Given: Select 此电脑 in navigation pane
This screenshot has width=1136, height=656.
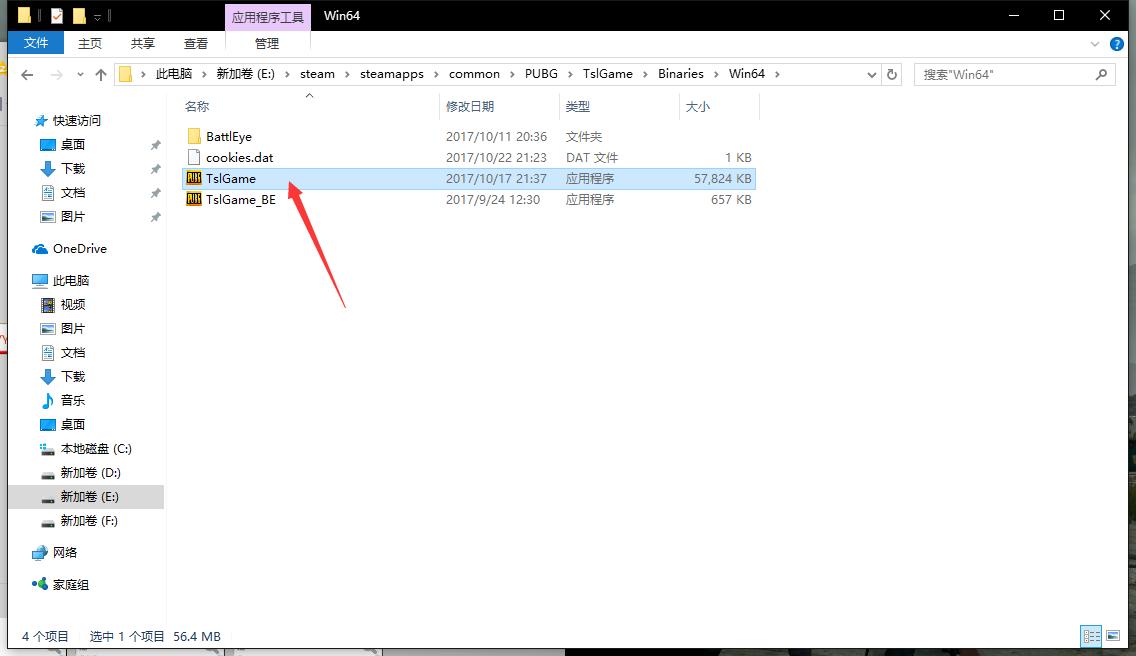Looking at the screenshot, I should tap(61, 281).
